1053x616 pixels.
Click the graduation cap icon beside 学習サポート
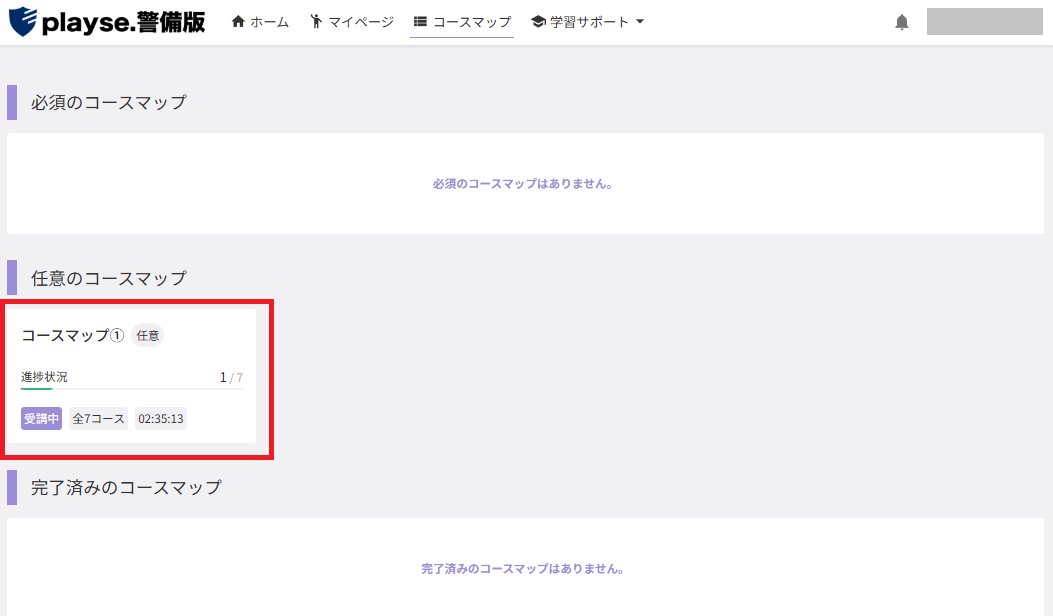pos(538,21)
